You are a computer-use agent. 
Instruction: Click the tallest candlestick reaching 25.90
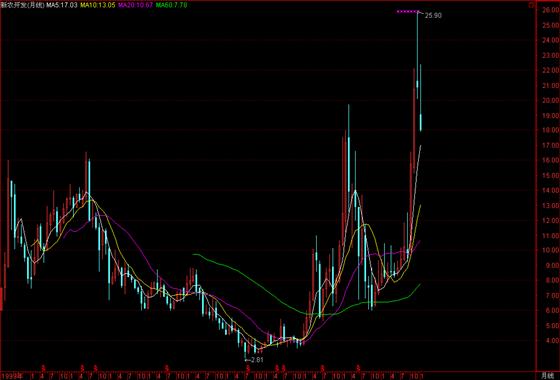[x=417, y=55]
